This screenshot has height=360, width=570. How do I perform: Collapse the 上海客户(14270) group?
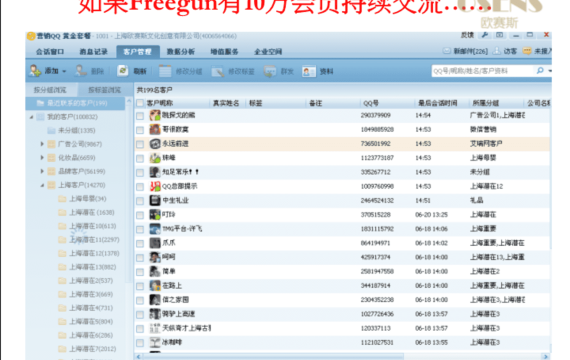tap(42, 185)
